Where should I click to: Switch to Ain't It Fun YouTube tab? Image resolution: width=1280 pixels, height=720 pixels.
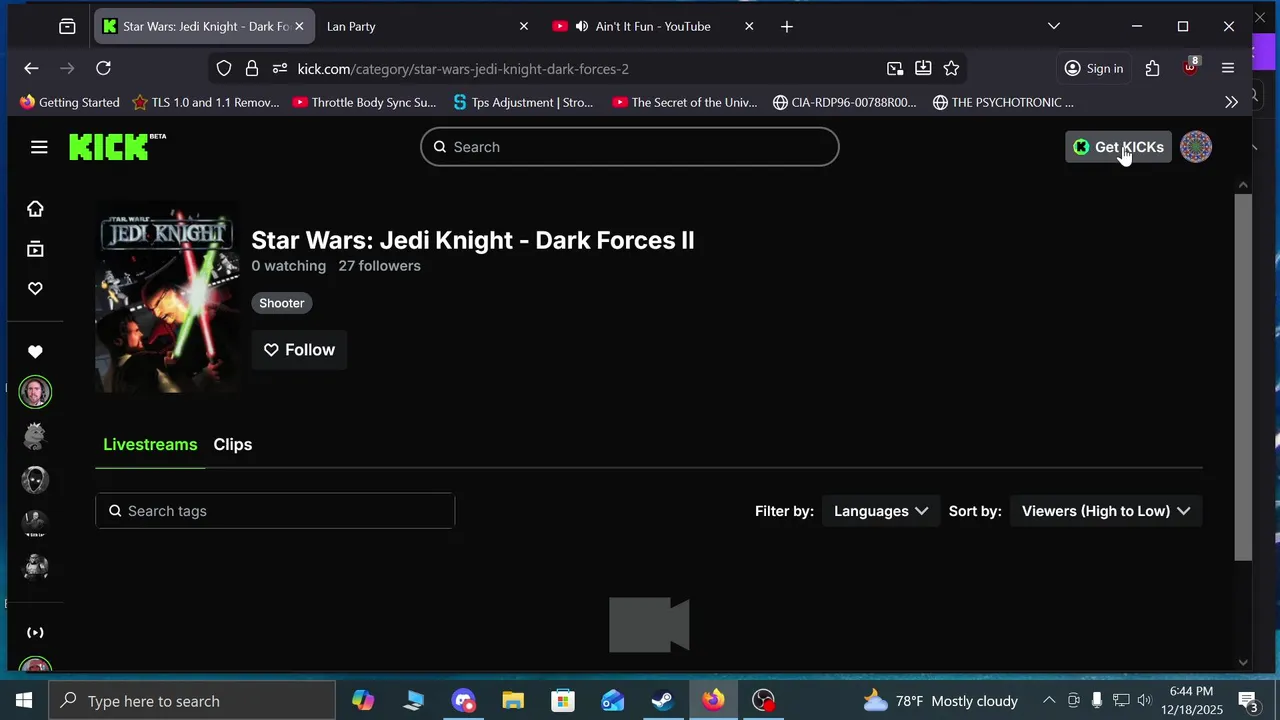[652, 26]
